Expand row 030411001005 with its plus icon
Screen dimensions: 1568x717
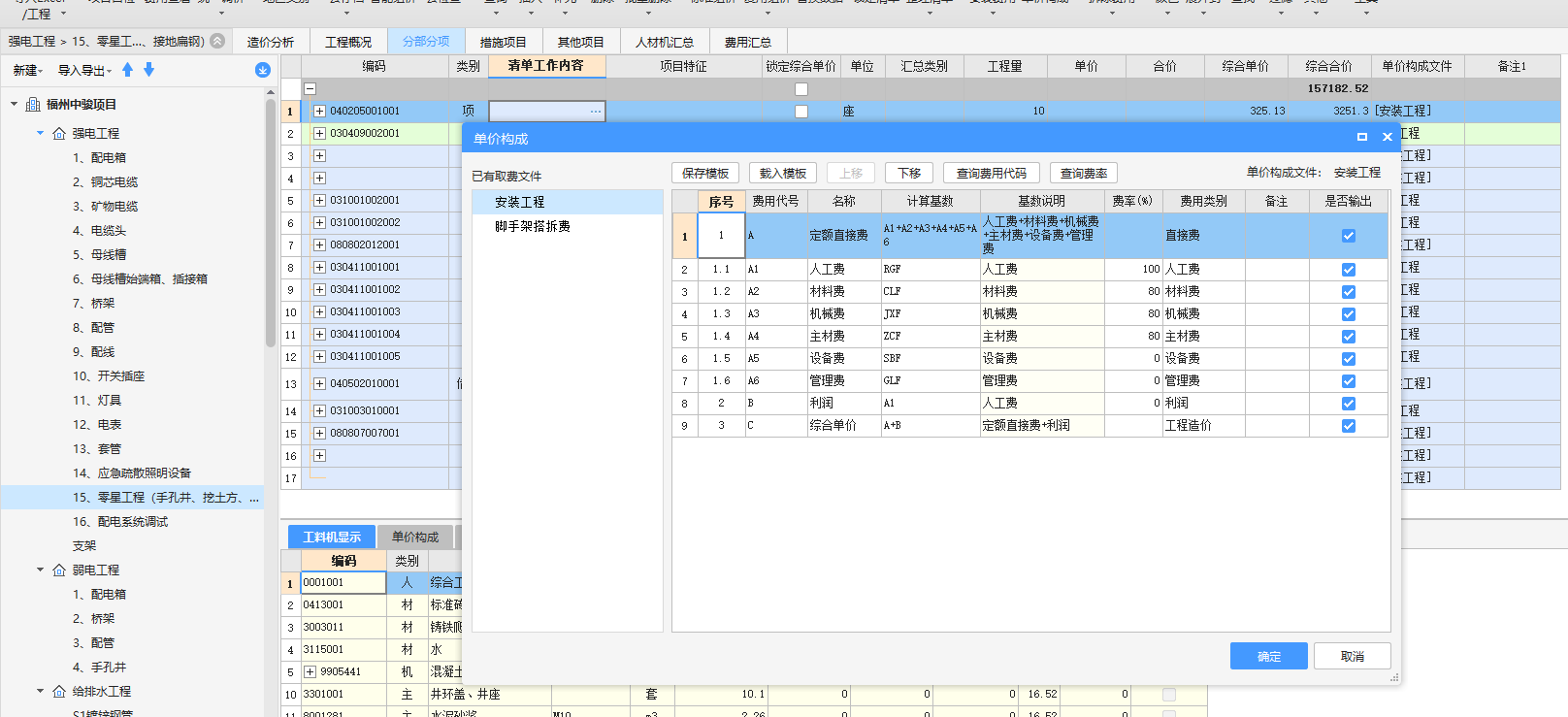[319, 357]
